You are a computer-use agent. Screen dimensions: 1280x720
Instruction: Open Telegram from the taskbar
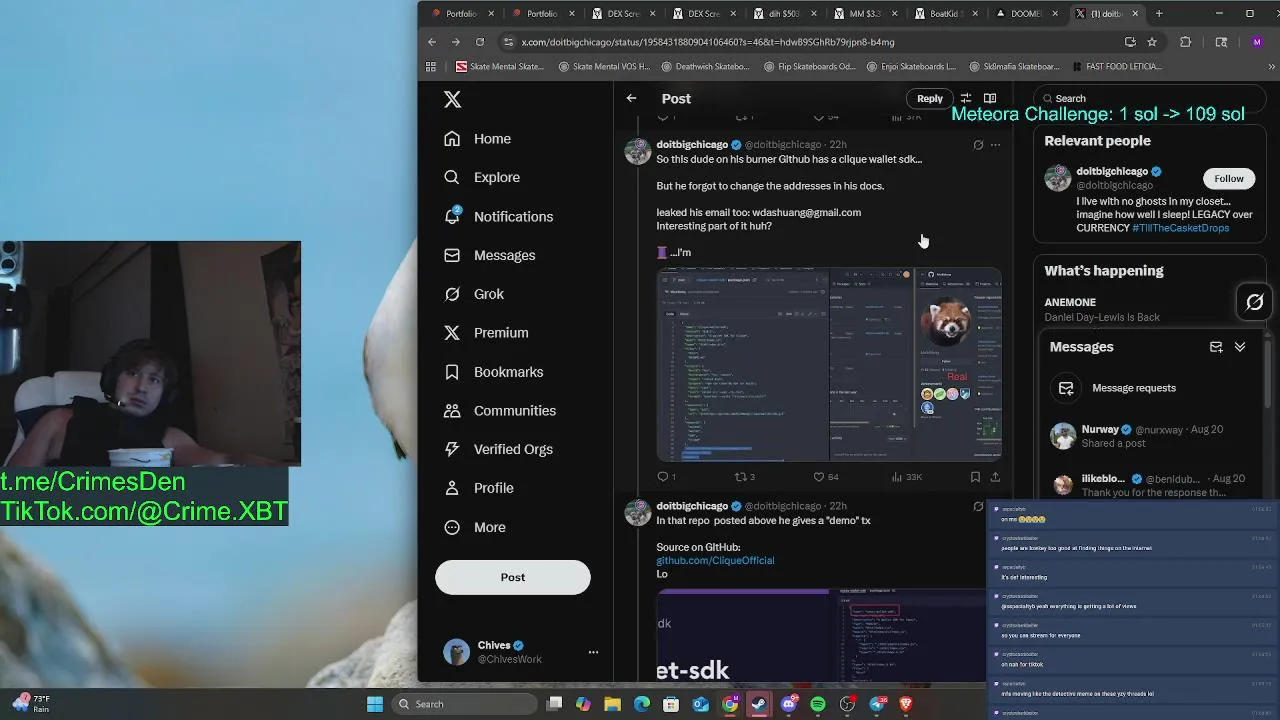(x=878, y=704)
